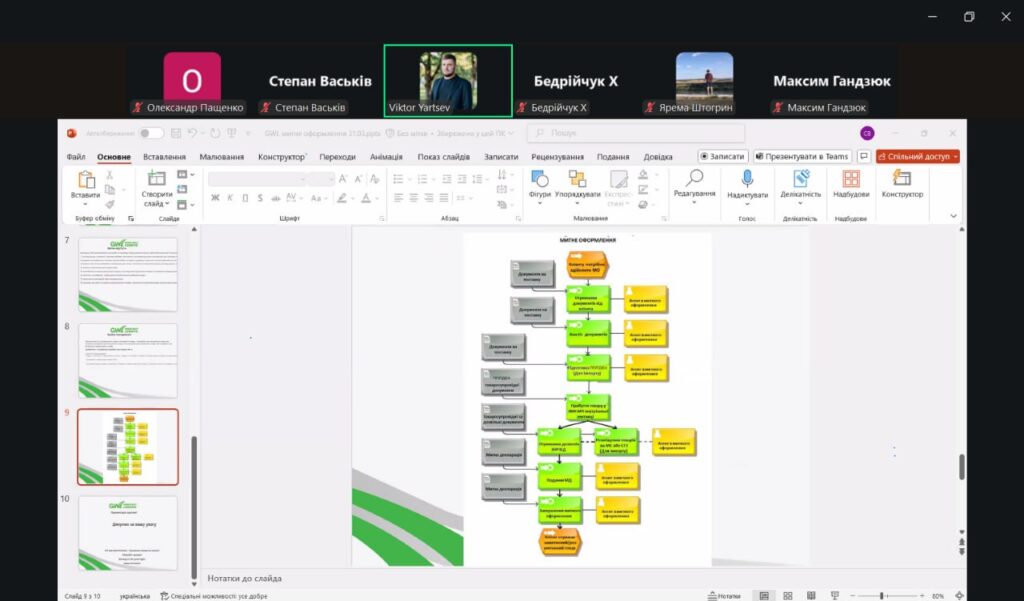Open the Designer (Конструктор) icon on ribbon

[902, 179]
